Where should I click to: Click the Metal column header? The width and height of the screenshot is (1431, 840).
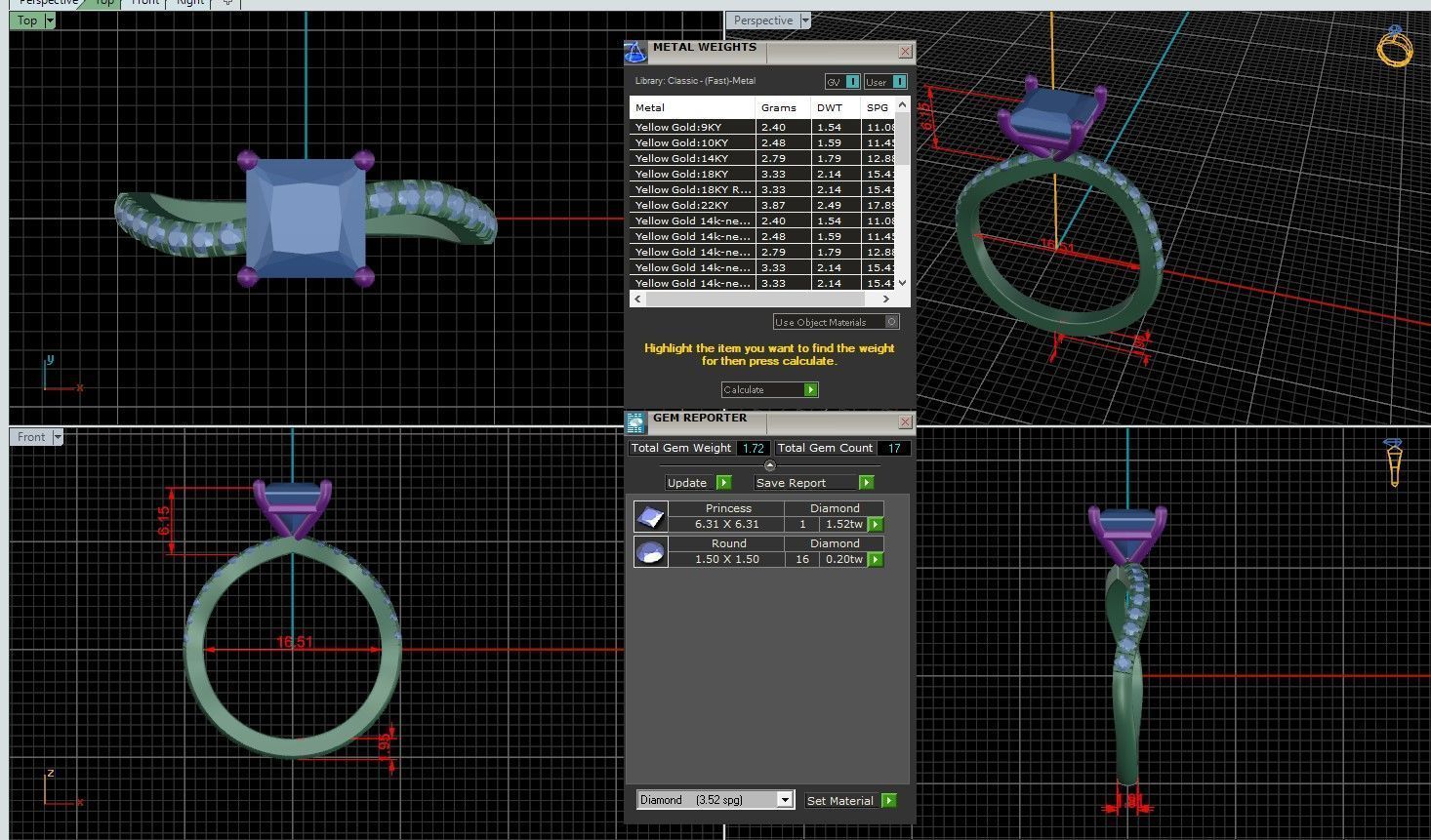pos(692,107)
